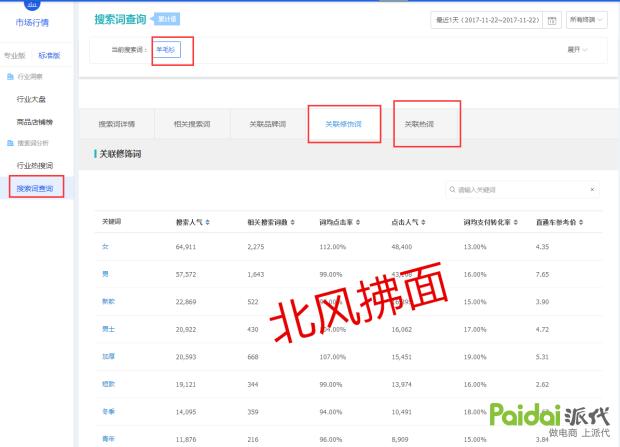Image resolution: width=620 pixels, height=447 pixels.
Task: Open the keyword 青年 link in table
Action: (108, 439)
